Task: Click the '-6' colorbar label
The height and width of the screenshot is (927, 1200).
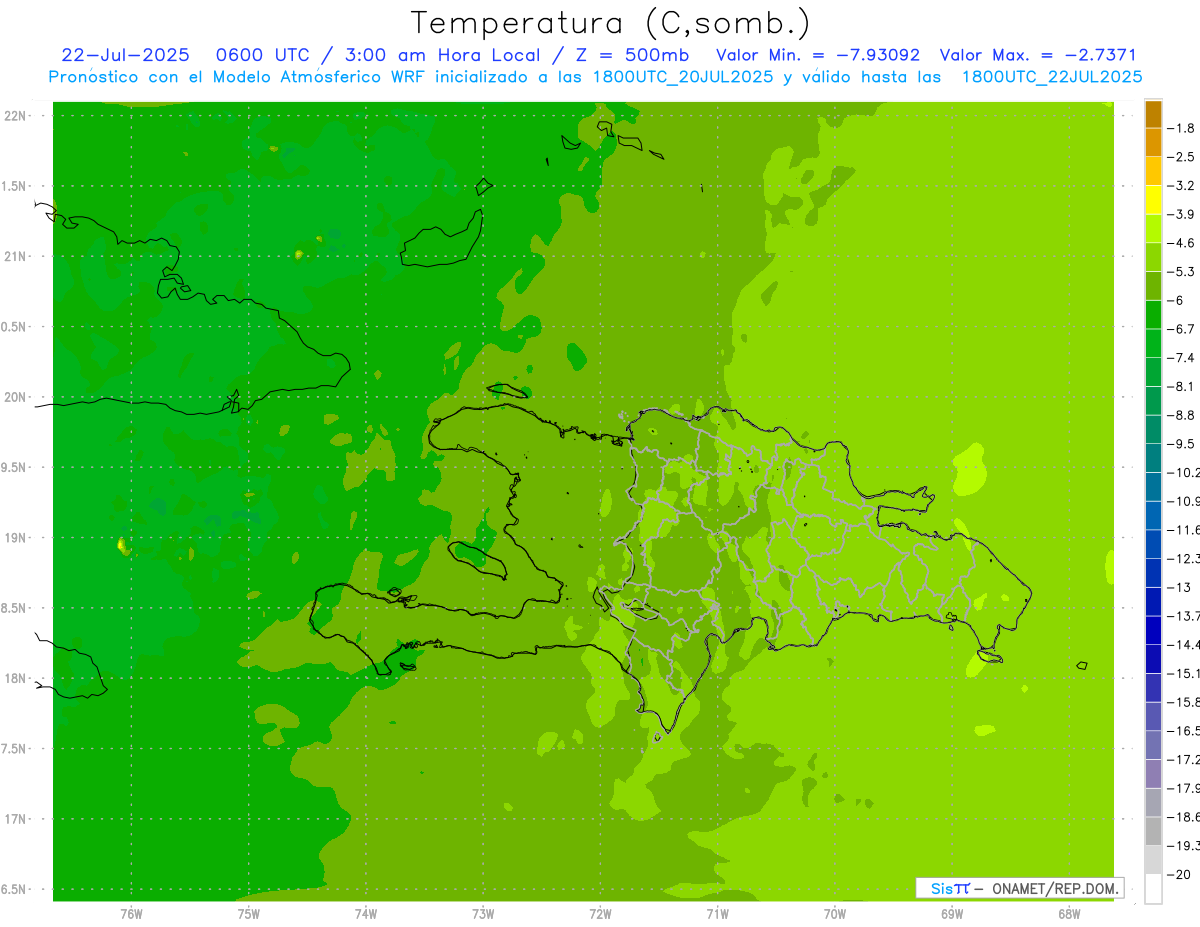Action: 1177,300
